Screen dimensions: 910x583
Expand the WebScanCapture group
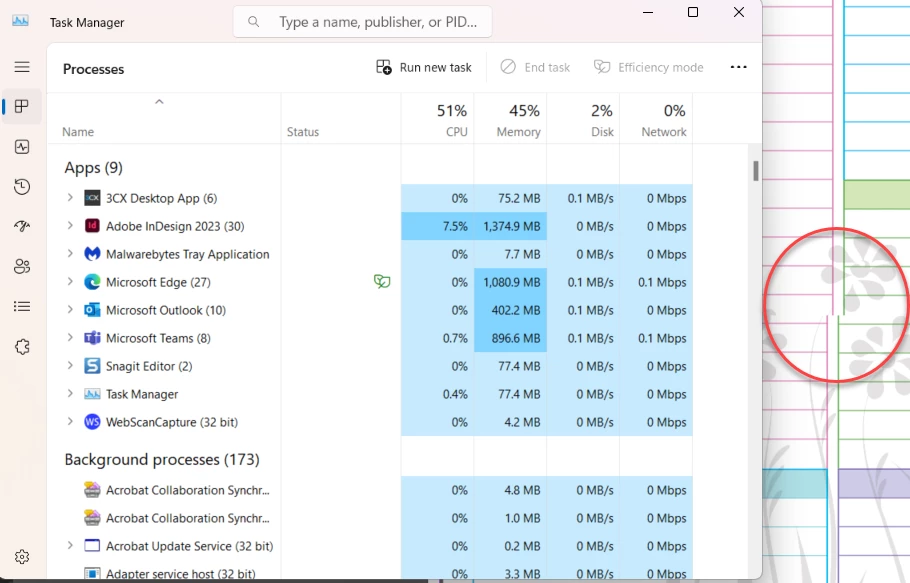pyautogui.click(x=70, y=421)
